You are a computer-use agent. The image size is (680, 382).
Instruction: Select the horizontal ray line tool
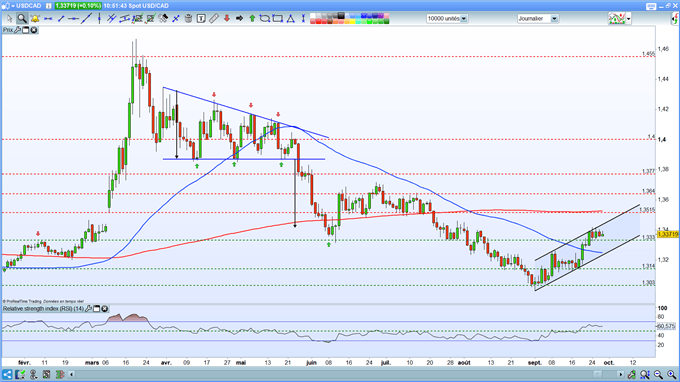74,19
